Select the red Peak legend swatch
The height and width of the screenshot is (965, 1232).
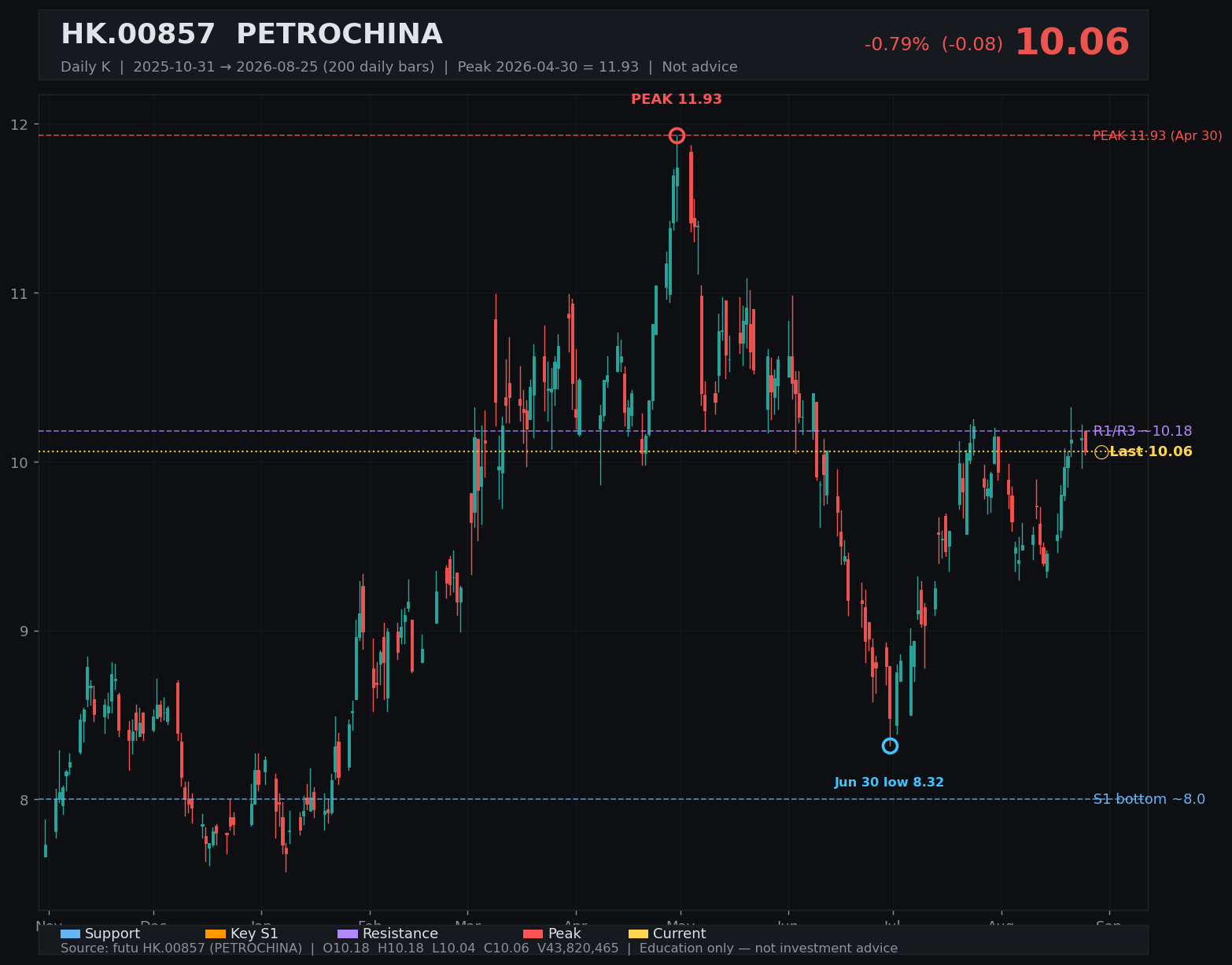(x=533, y=934)
